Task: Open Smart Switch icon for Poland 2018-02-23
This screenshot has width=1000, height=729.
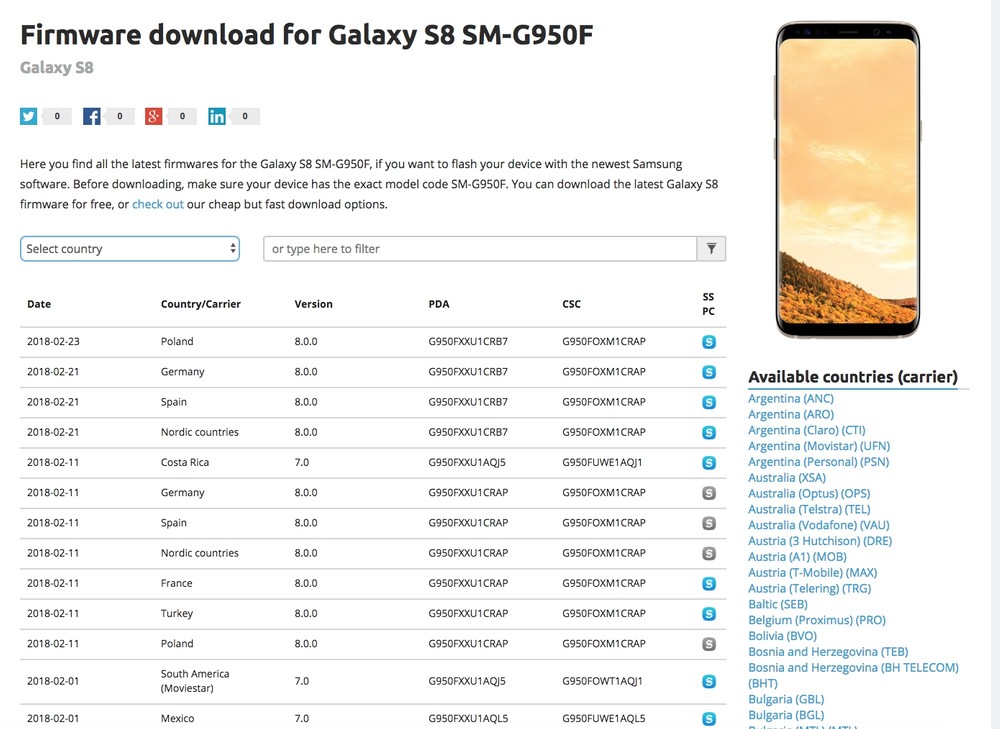Action: pos(709,342)
